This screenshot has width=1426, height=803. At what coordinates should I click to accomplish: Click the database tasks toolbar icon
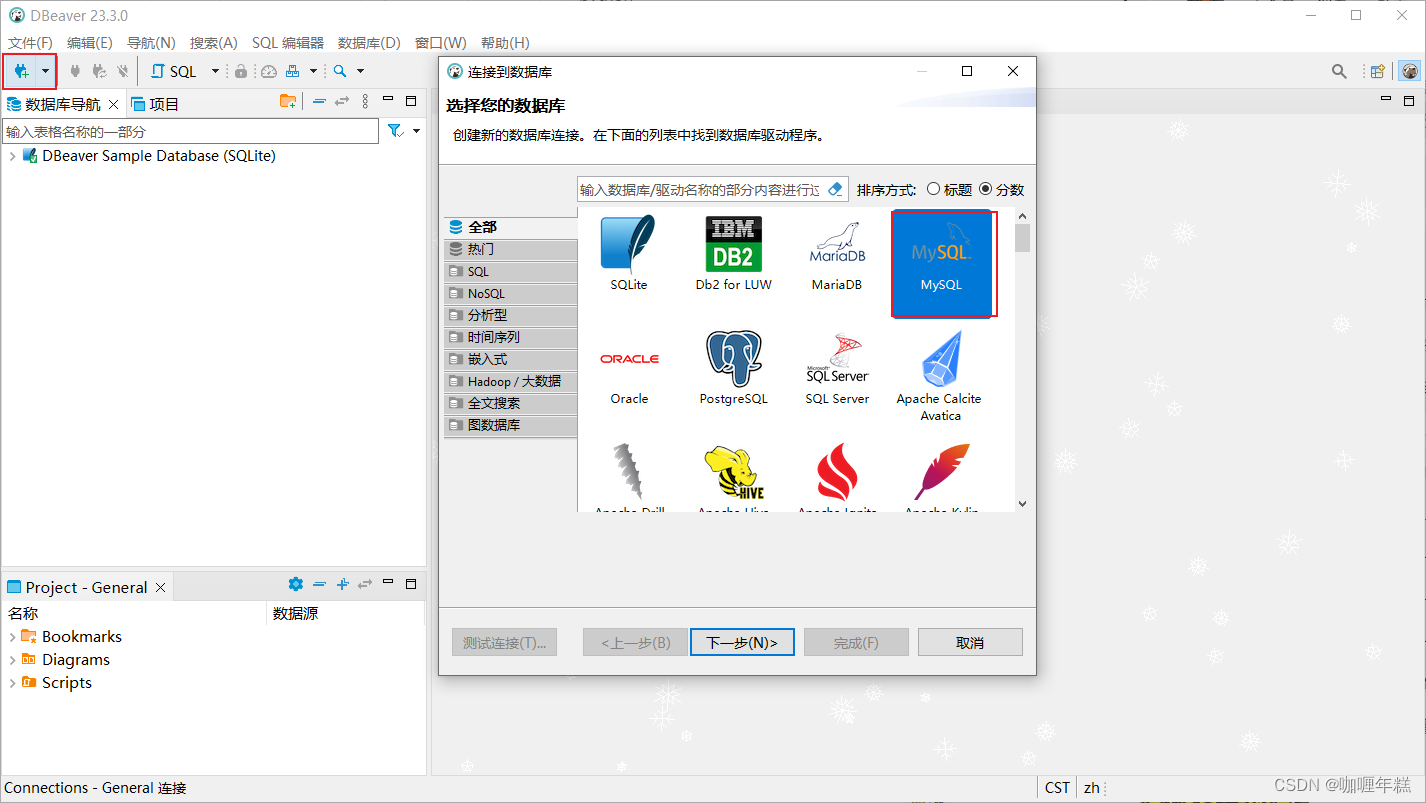(293, 71)
